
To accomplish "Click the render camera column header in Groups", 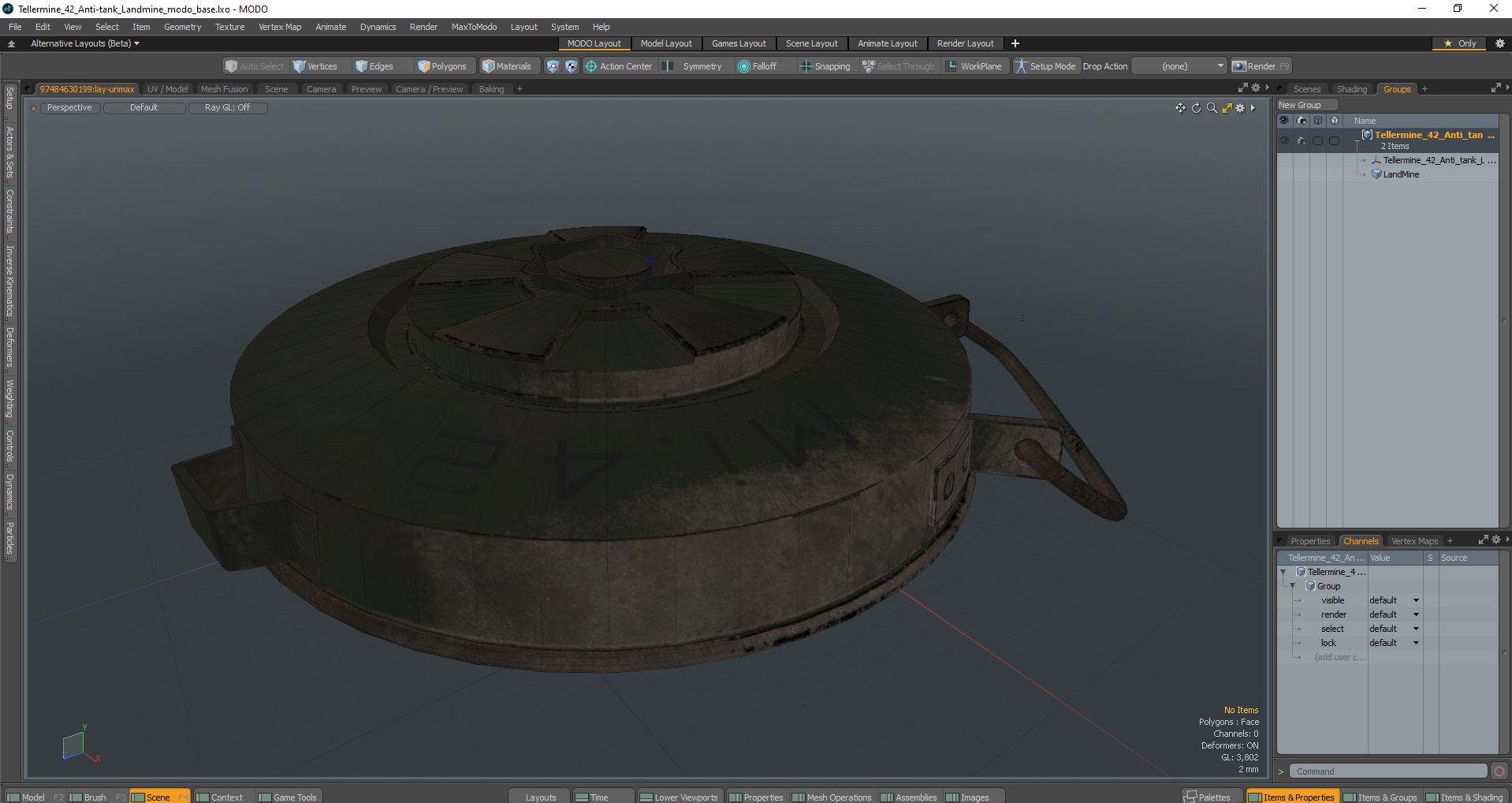I will [x=1302, y=121].
